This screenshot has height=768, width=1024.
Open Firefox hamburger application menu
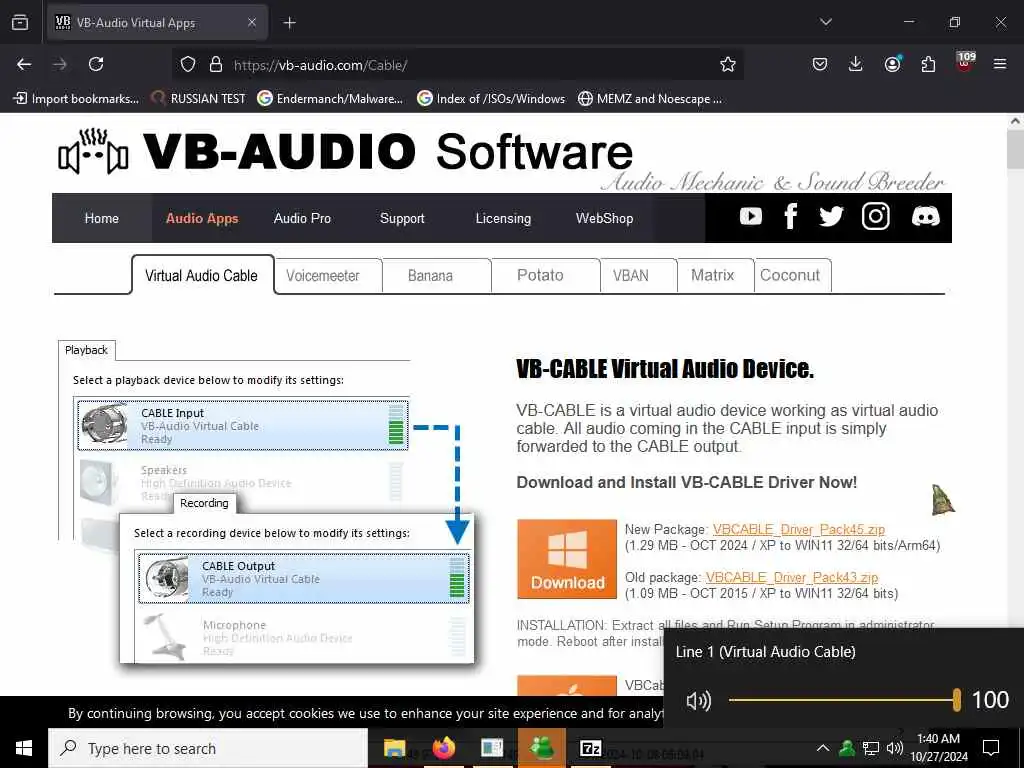click(1000, 64)
